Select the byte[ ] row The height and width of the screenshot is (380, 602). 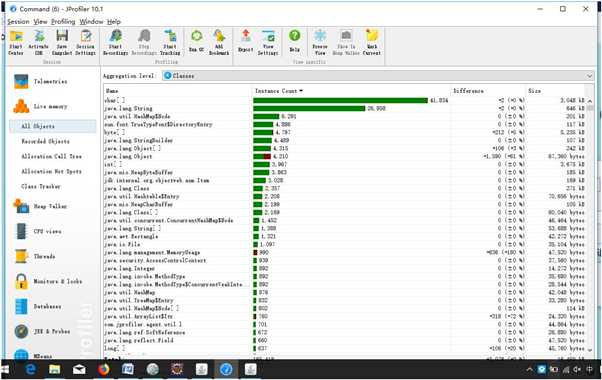pos(345,132)
